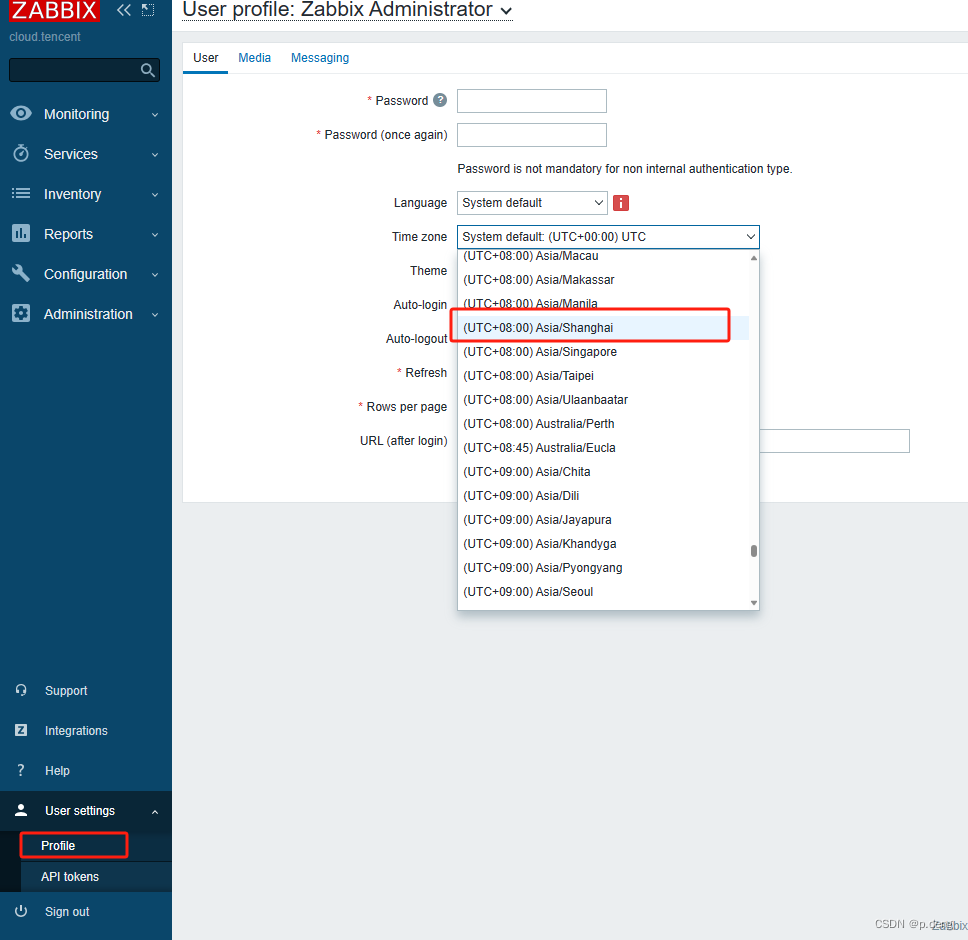Click the Support headset icon
The height and width of the screenshot is (940, 968).
click(21, 690)
